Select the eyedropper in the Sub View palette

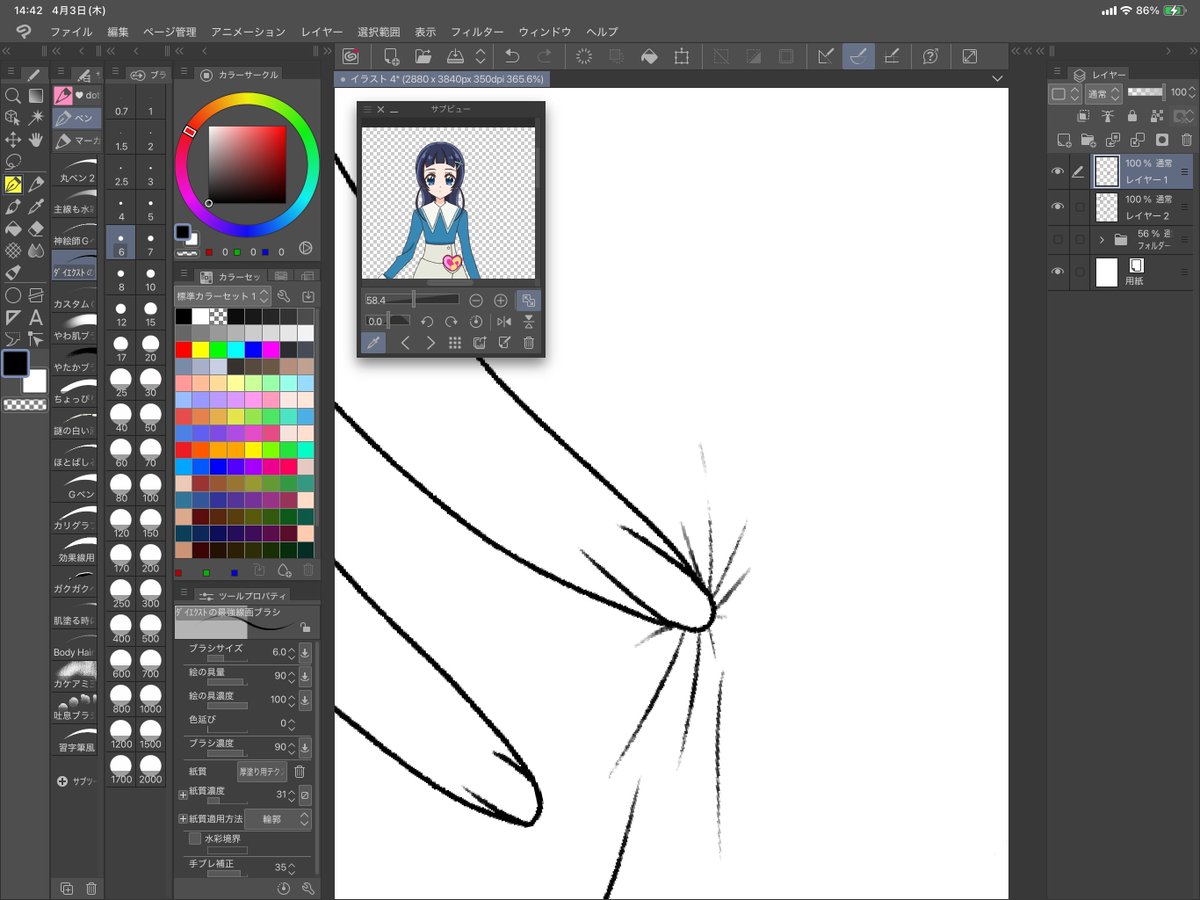click(373, 342)
